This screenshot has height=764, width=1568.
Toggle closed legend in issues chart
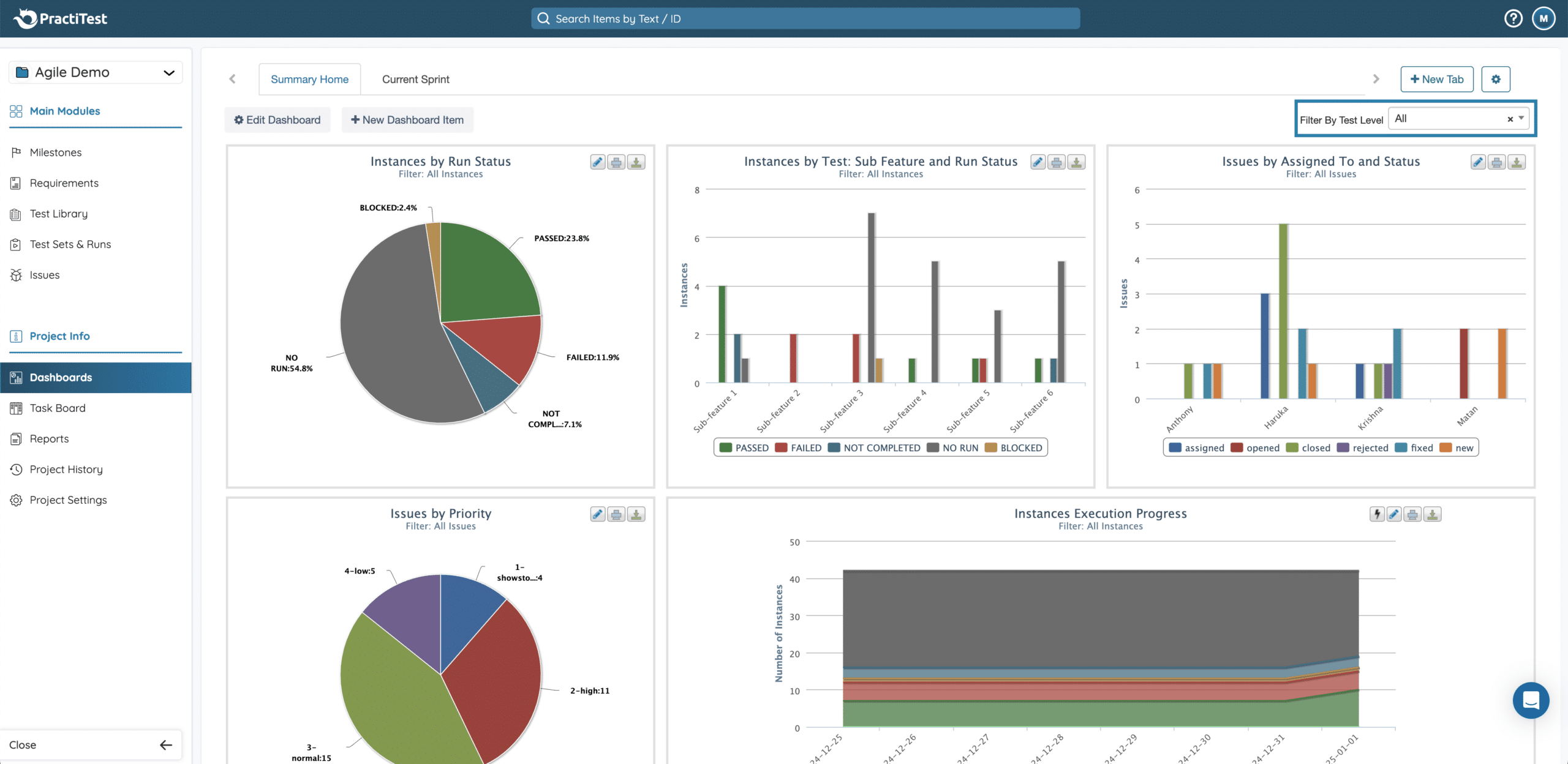click(x=1308, y=448)
